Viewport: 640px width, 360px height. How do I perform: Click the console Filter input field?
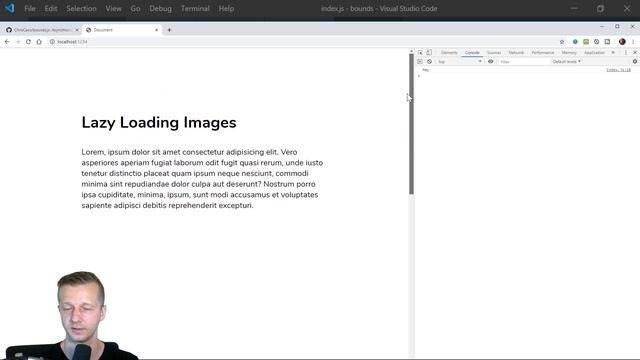tap(523, 62)
